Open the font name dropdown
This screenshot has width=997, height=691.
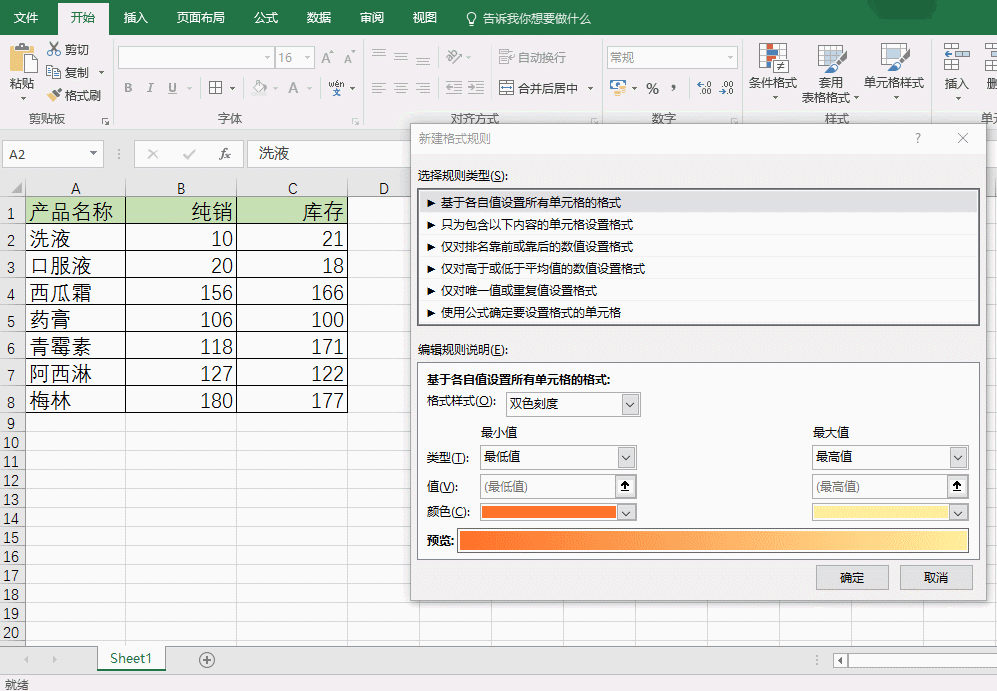pos(267,58)
